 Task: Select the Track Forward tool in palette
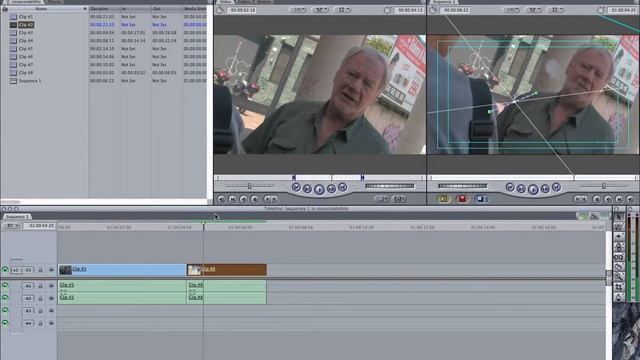pyautogui.click(x=619, y=237)
